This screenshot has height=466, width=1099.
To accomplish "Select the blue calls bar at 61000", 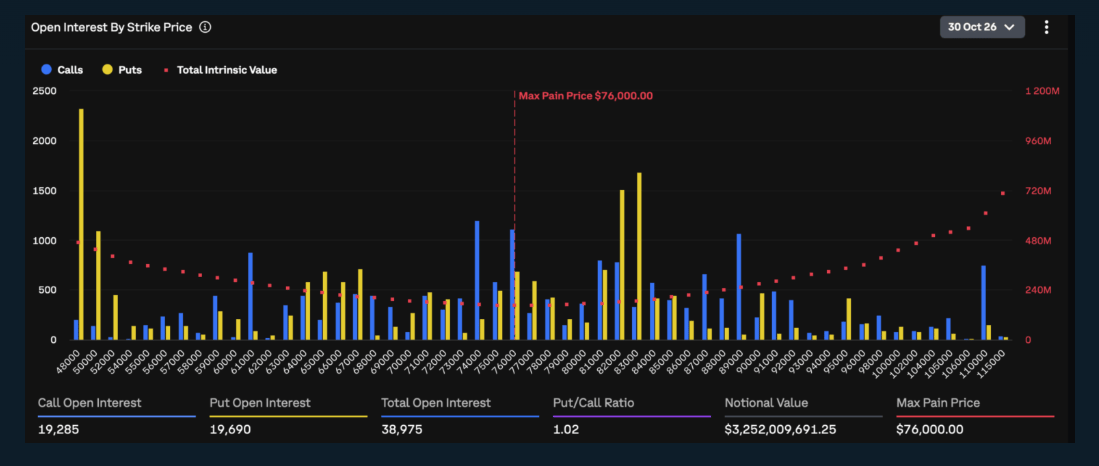I will (x=250, y=296).
